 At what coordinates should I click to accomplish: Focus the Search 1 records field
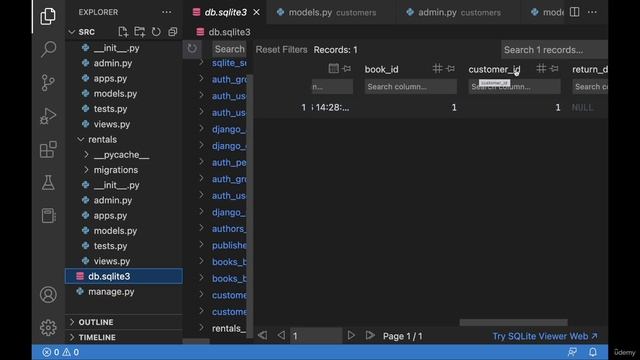[554, 50]
